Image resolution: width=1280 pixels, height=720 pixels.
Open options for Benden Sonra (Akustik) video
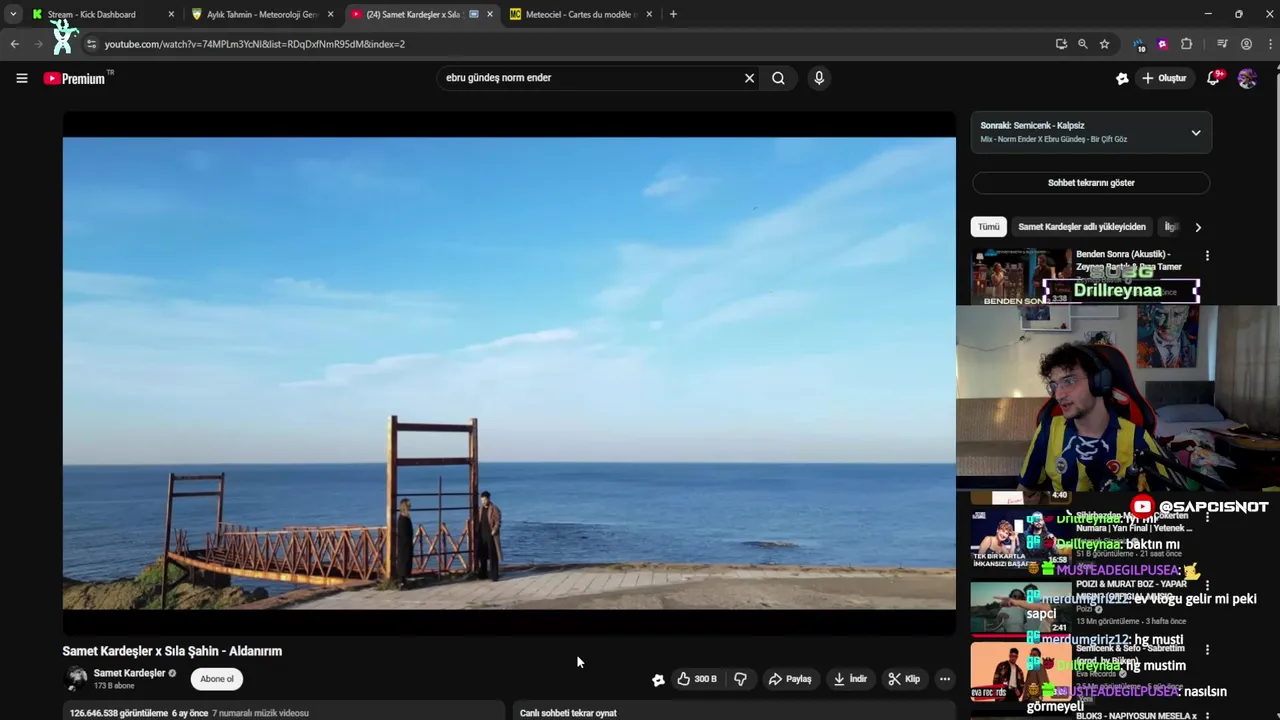point(1207,256)
